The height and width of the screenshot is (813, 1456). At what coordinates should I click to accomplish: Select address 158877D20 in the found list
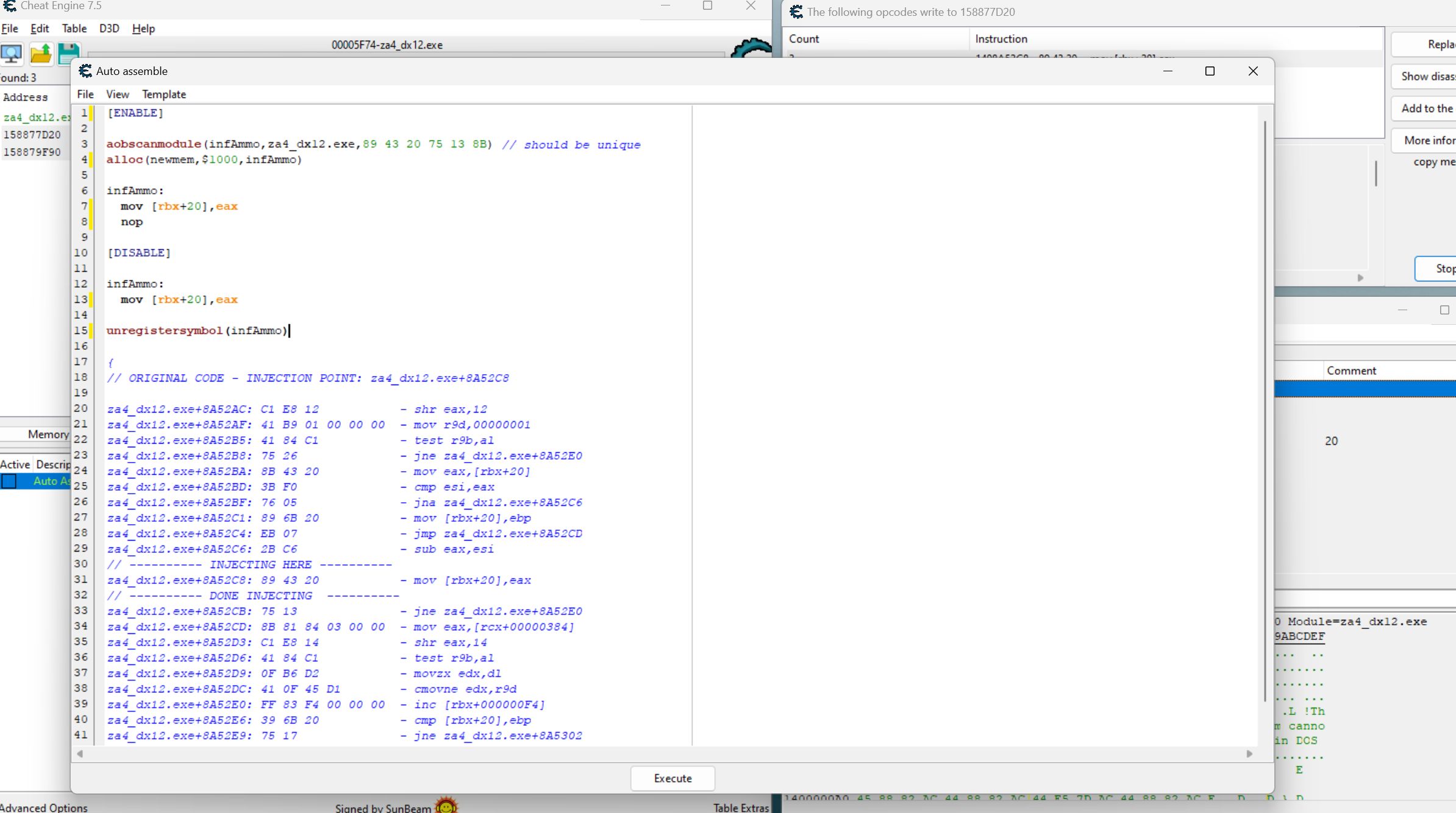coord(32,134)
